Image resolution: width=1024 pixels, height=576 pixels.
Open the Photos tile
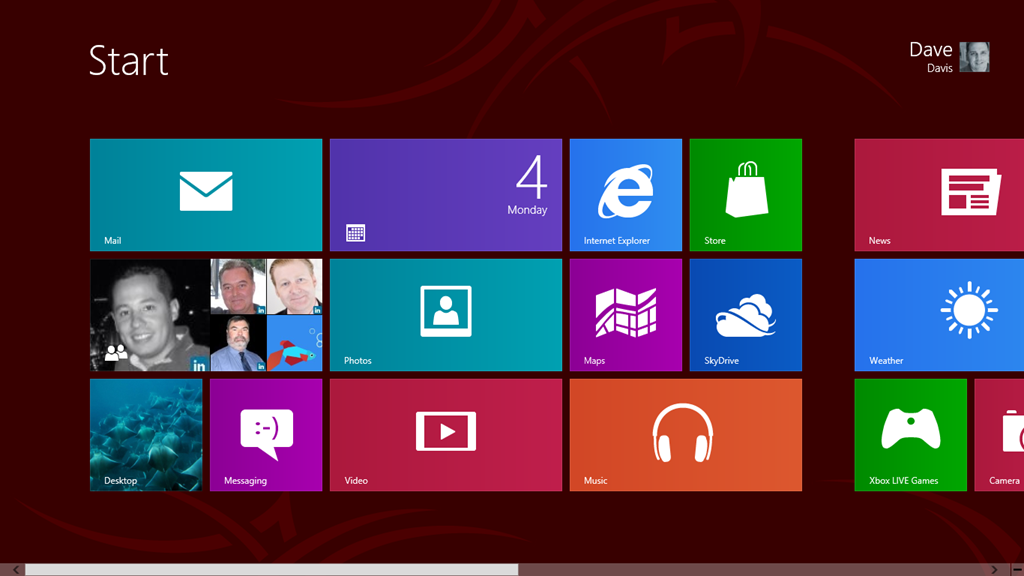(x=446, y=315)
